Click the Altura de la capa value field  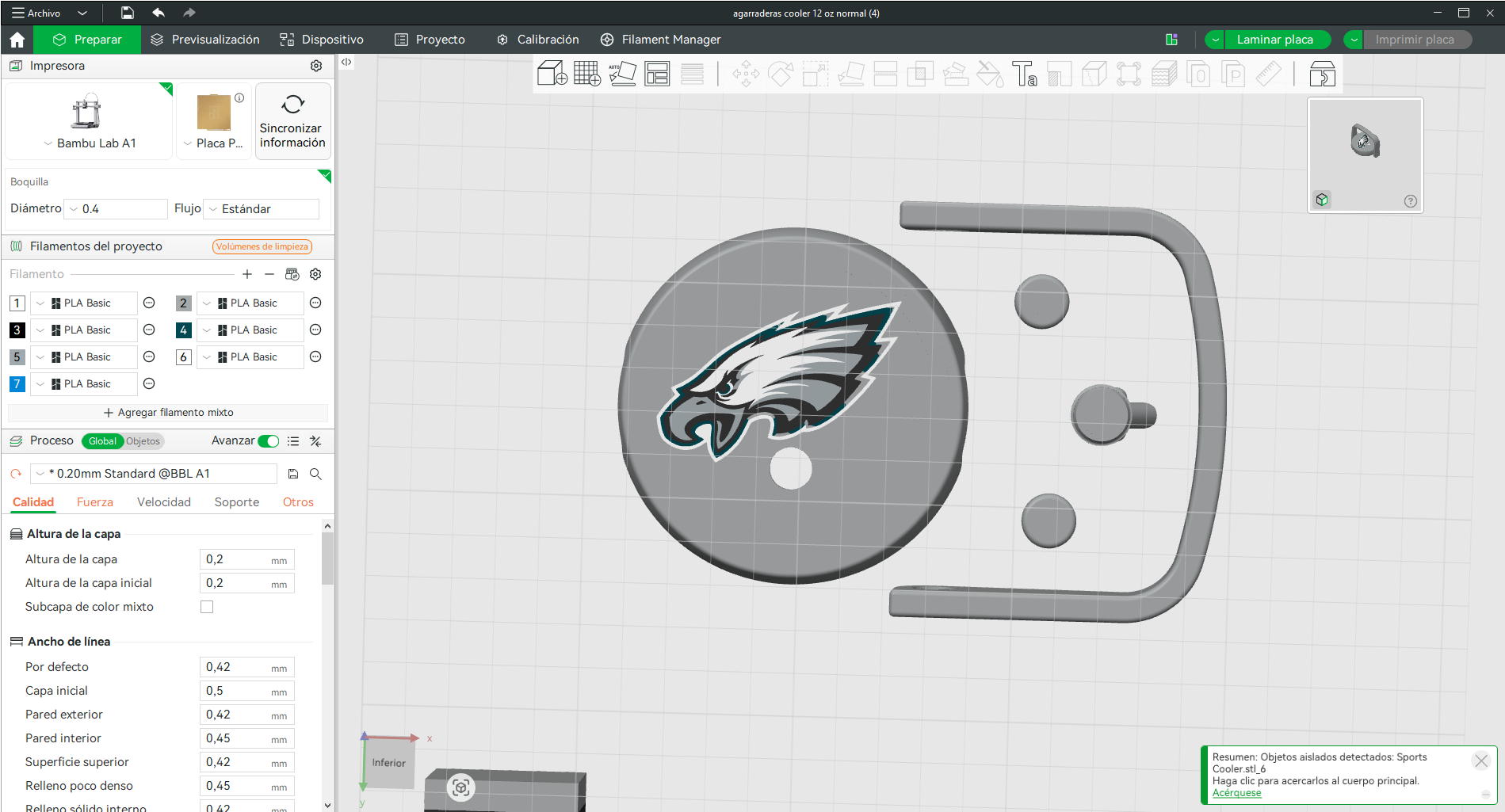[246, 559]
